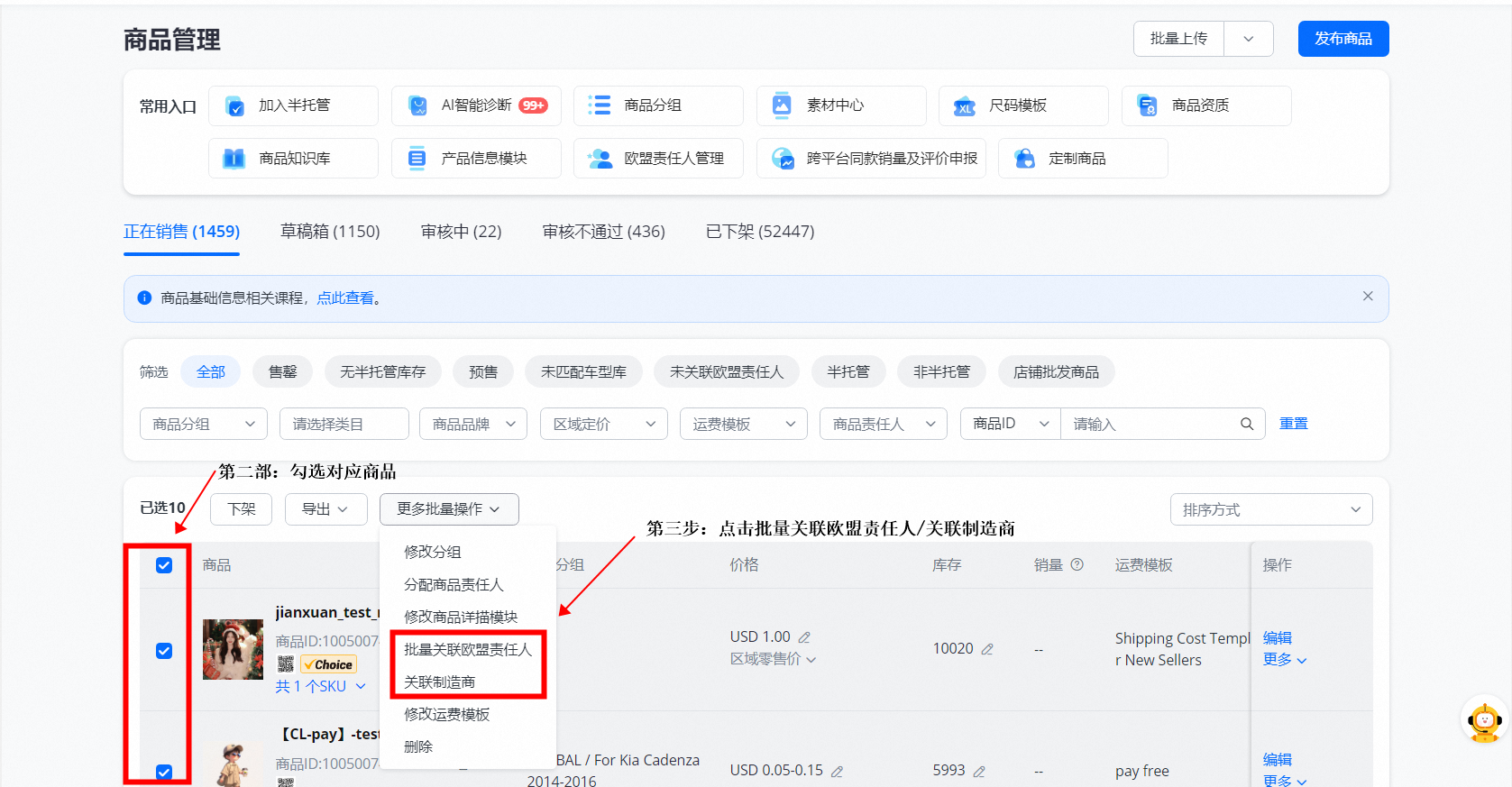
Task: Click the 欧盟责任人管理 icon
Action: pos(600,159)
